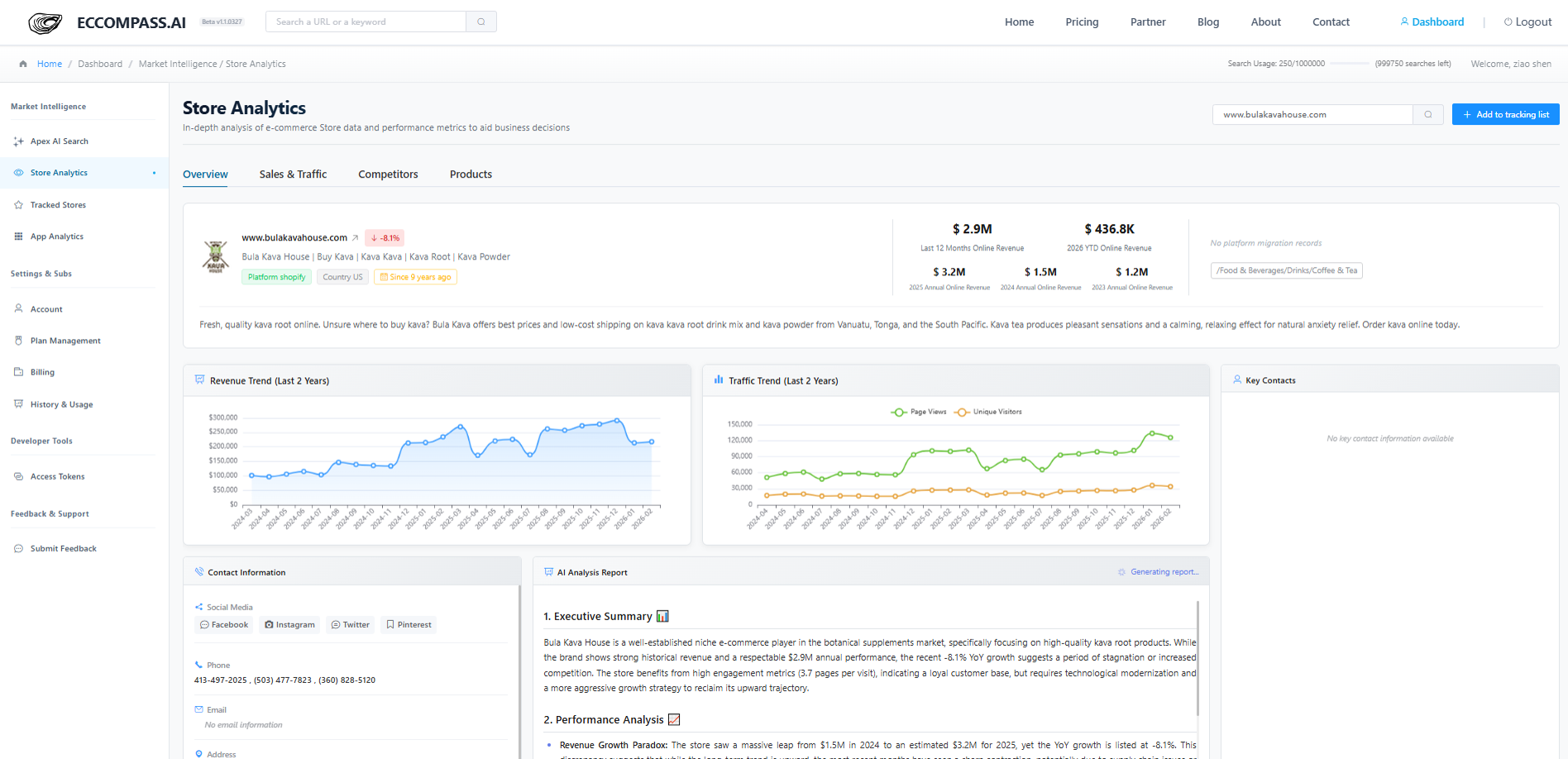
Task: Click the Apex AI Search sparkle icon
Action: (x=18, y=141)
